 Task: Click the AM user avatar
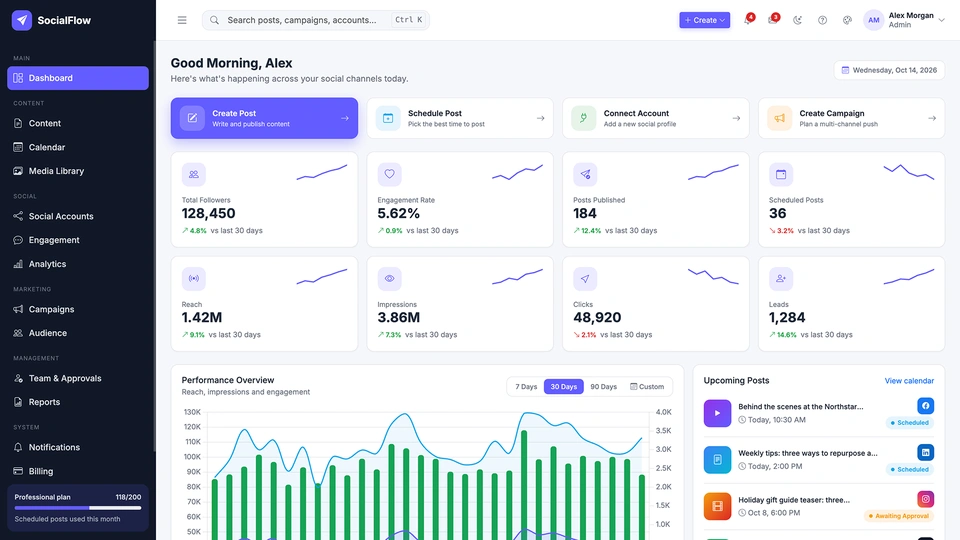click(874, 20)
